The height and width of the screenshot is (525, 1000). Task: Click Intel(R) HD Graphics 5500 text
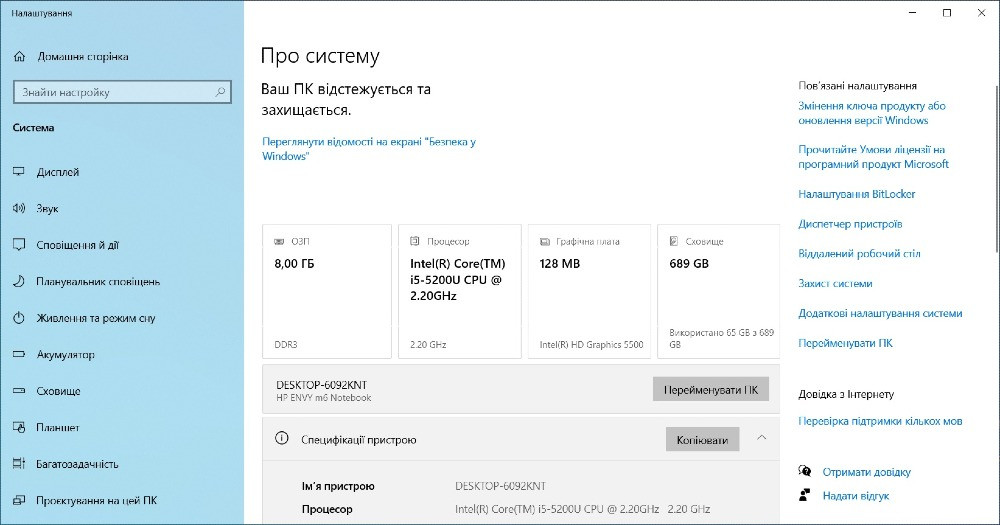click(x=591, y=344)
